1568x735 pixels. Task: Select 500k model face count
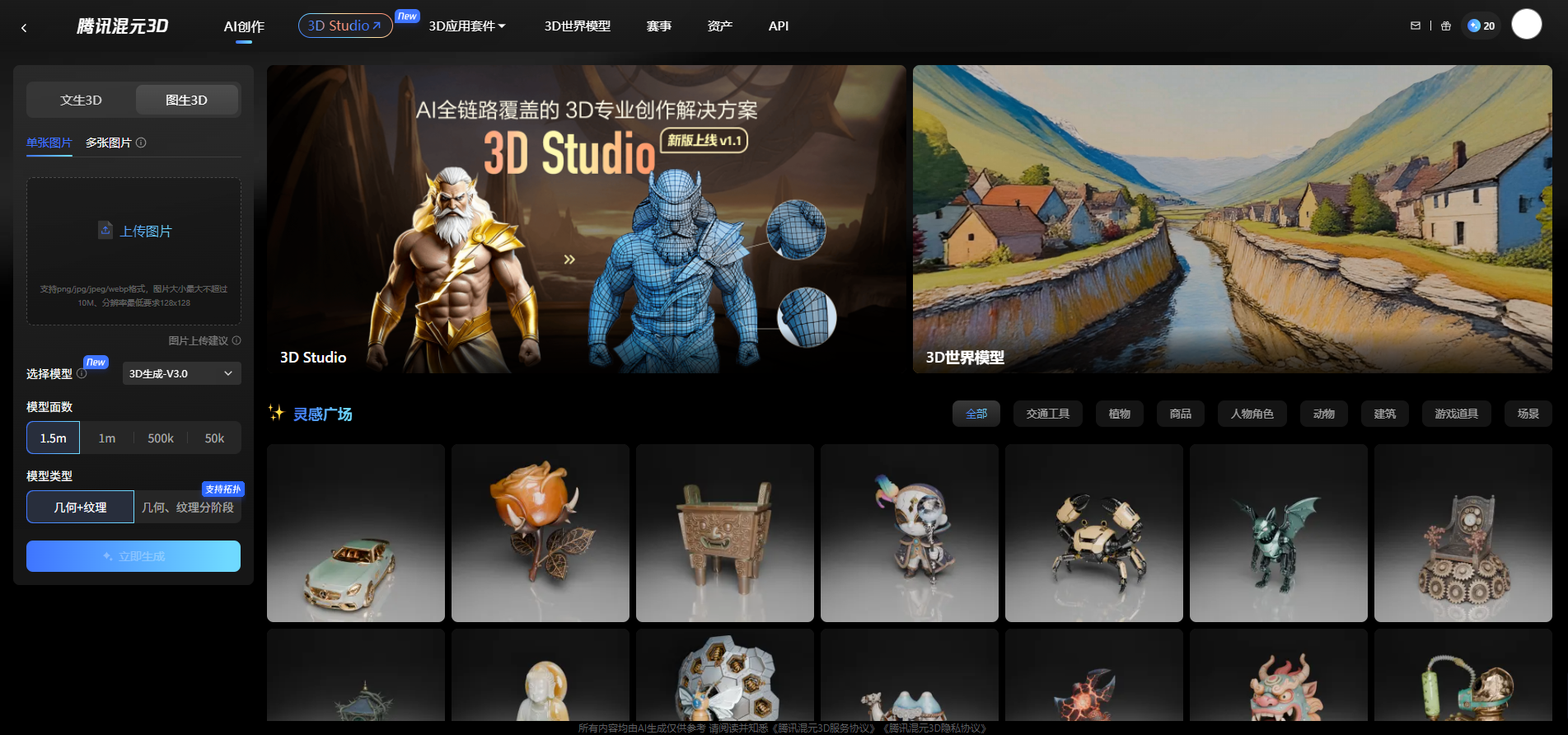coord(160,438)
